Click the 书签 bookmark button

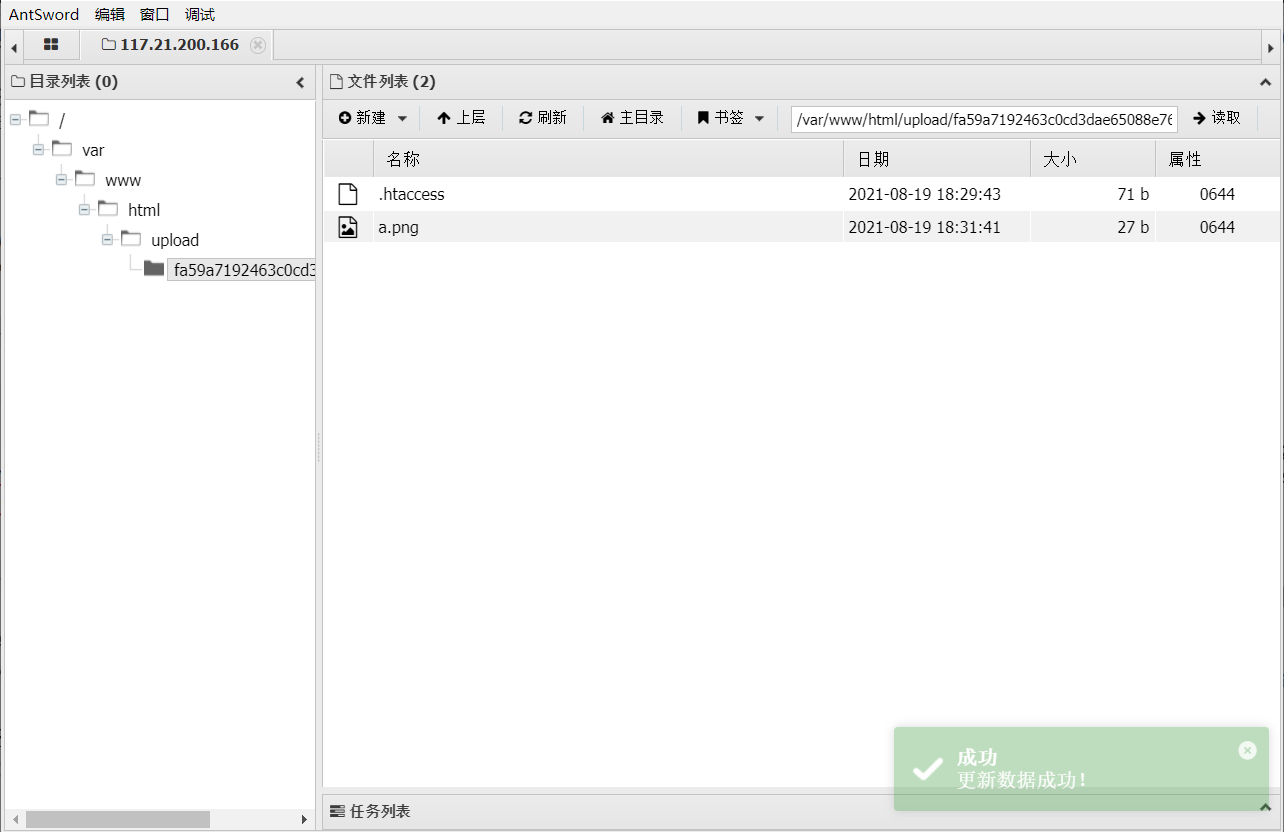point(720,118)
